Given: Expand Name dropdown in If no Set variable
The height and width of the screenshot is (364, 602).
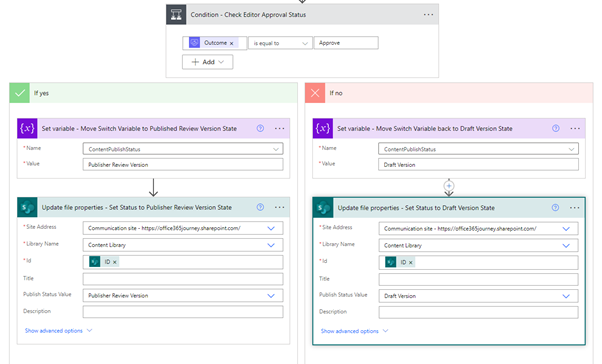Looking at the screenshot, I should (571, 149).
